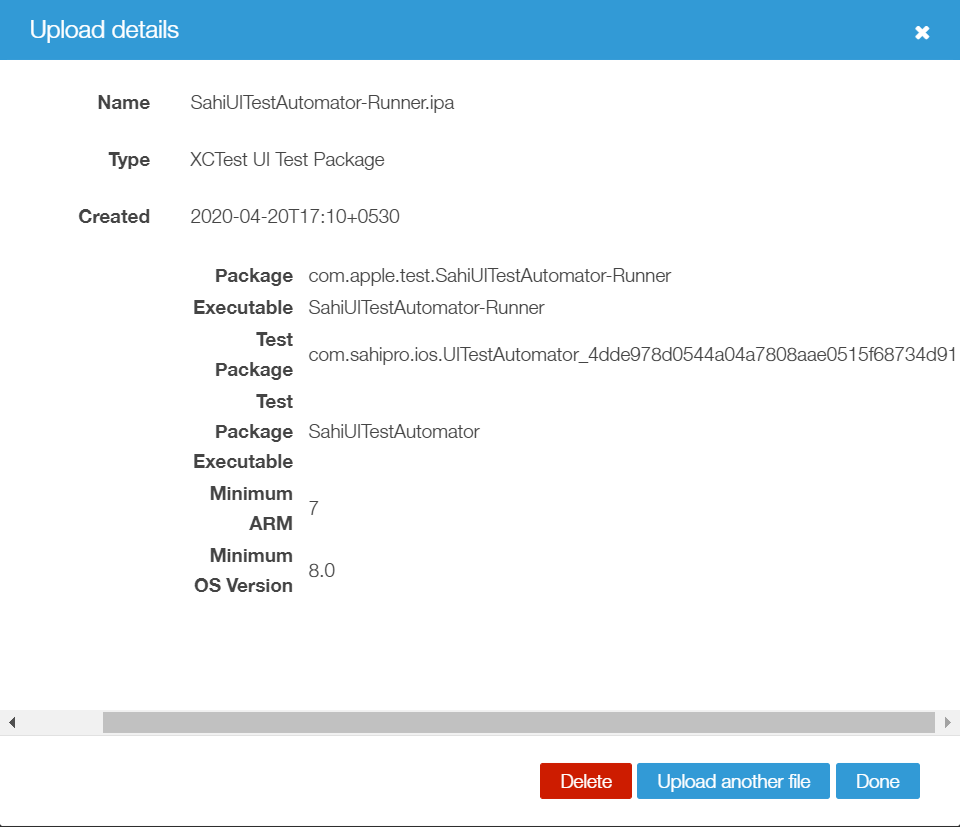Click the horizontal scrollbar right arrow
This screenshot has width=960, height=827.
pyautogui.click(x=947, y=721)
